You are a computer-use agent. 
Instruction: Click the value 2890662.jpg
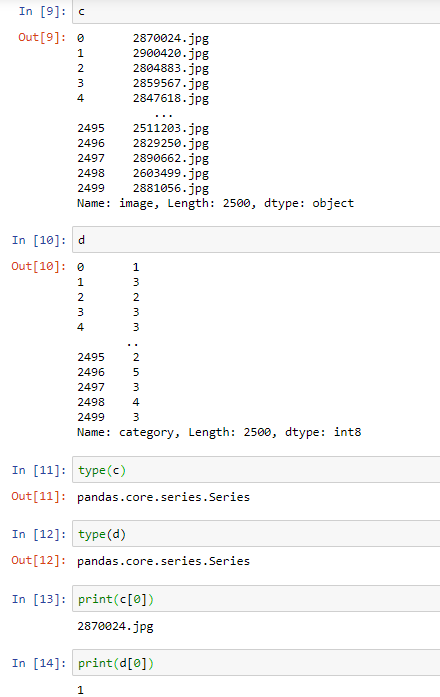[x=171, y=159]
